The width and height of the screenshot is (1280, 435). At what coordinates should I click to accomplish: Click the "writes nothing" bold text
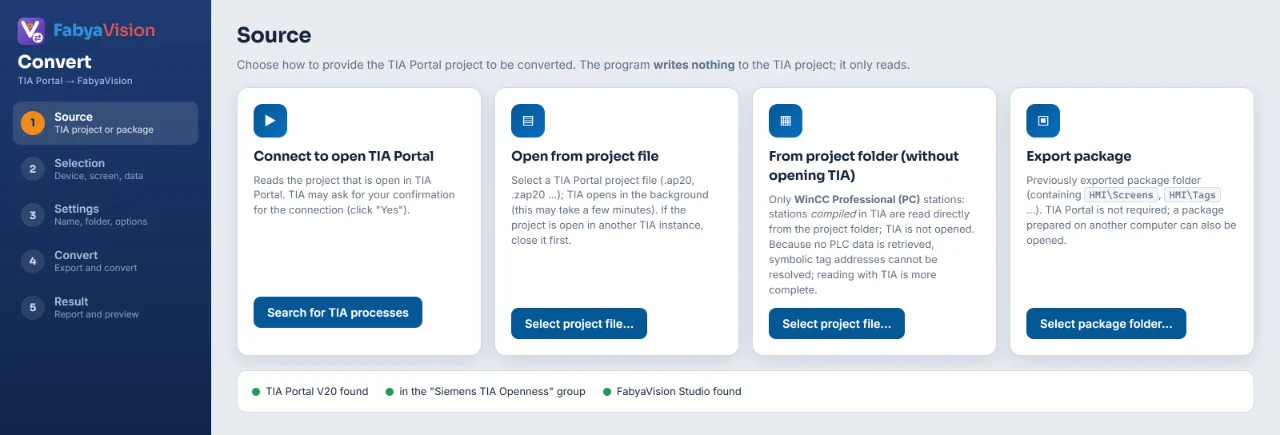[694, 65]
